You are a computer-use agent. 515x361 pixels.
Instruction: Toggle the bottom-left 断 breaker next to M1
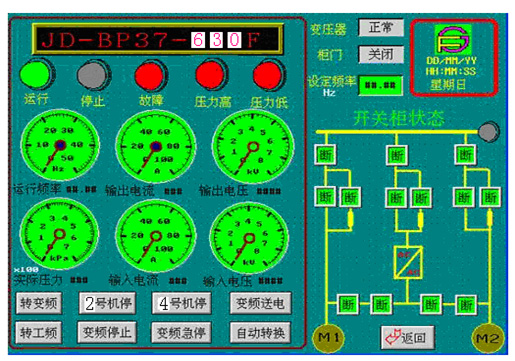pyautogui.click(x=348, y=304)
